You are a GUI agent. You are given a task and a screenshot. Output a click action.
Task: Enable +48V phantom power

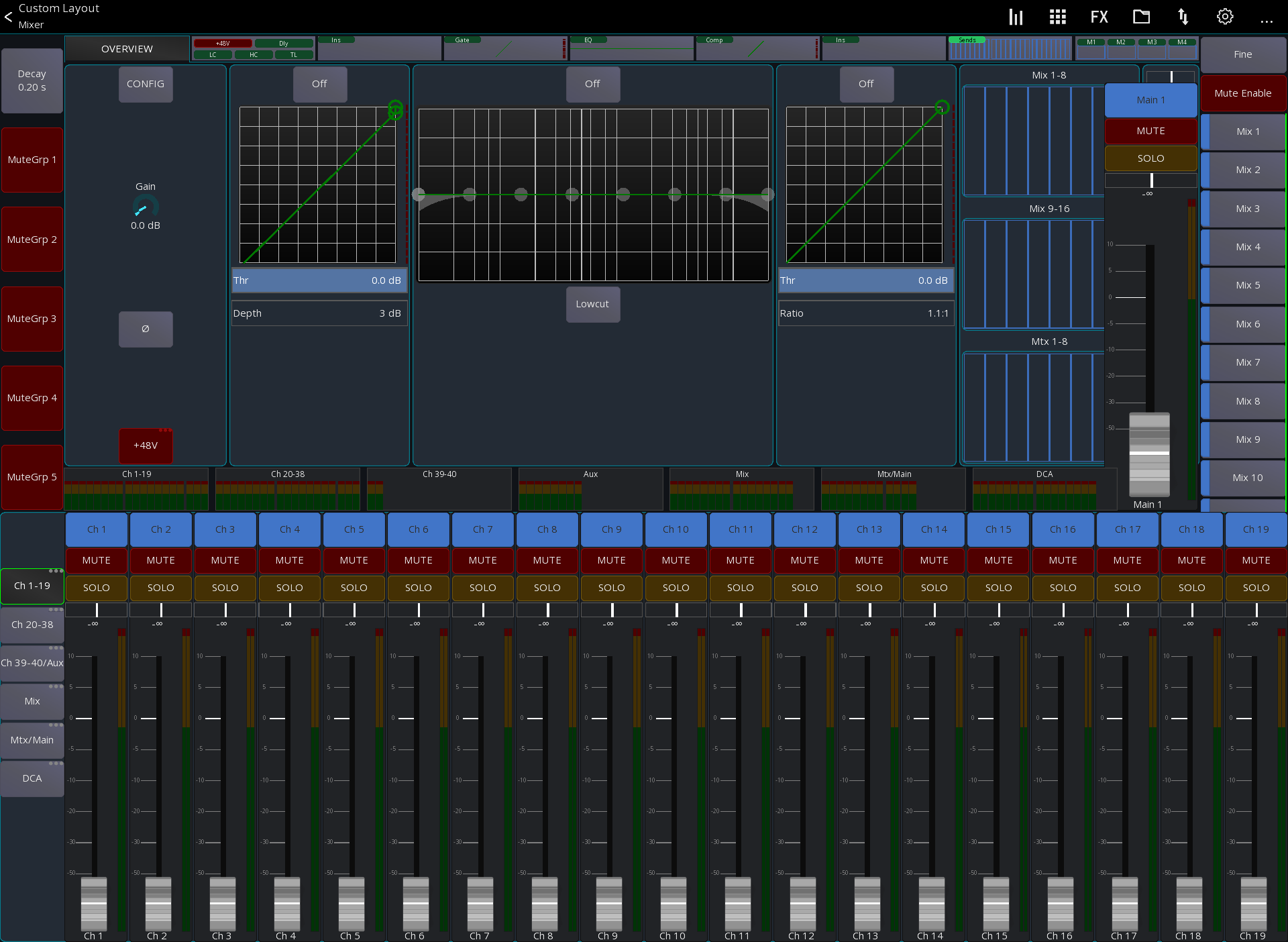pyautogui.click(x=146, y=445)
